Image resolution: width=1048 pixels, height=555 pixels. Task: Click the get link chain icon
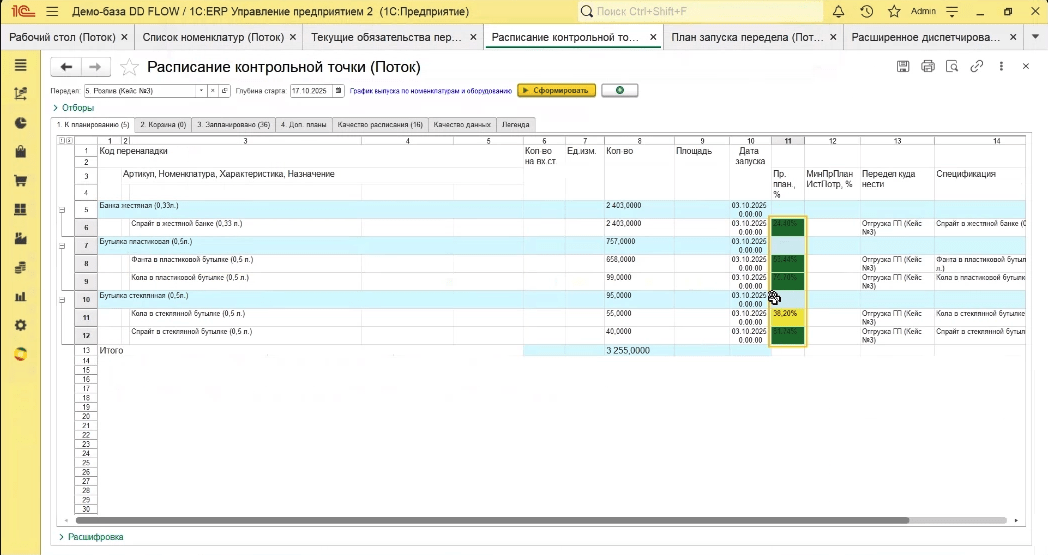(x=977, y=67)
